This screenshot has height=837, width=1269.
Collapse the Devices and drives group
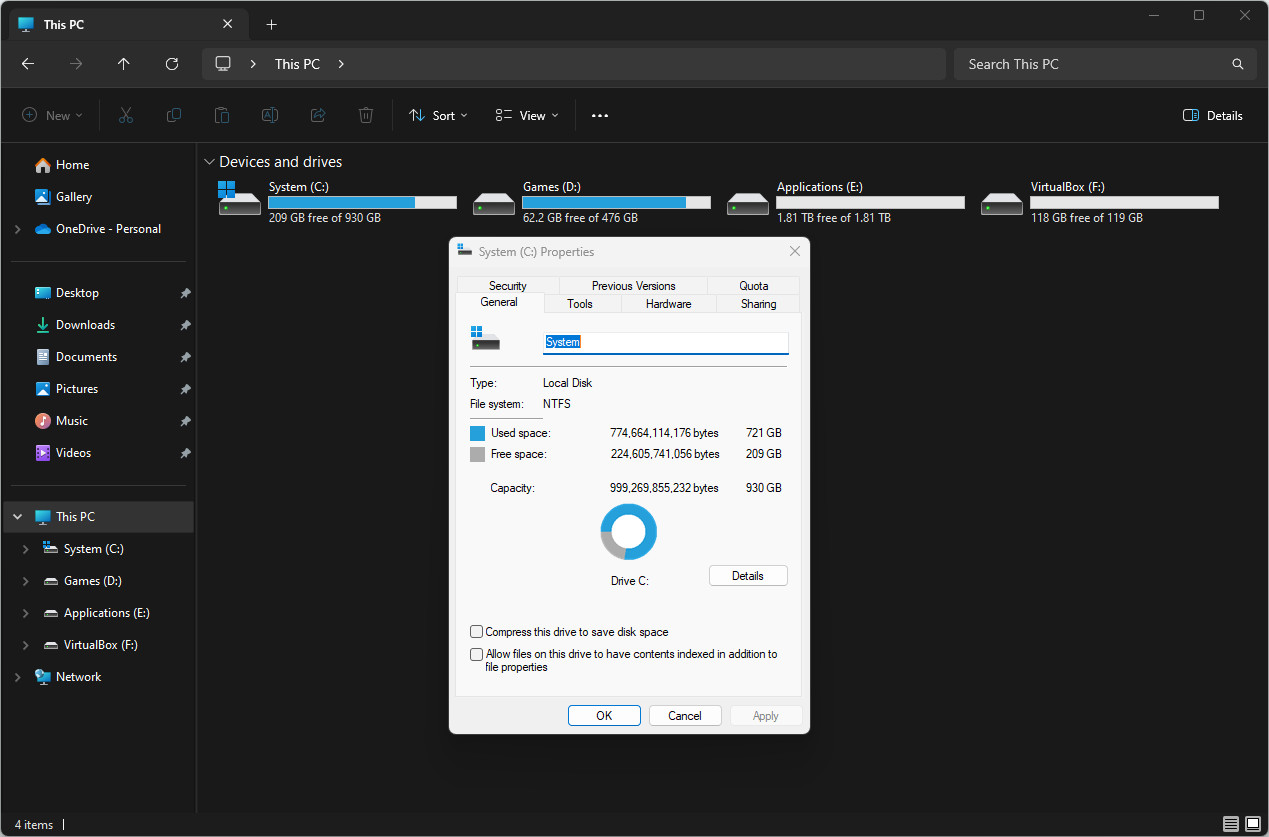point(209,162)
